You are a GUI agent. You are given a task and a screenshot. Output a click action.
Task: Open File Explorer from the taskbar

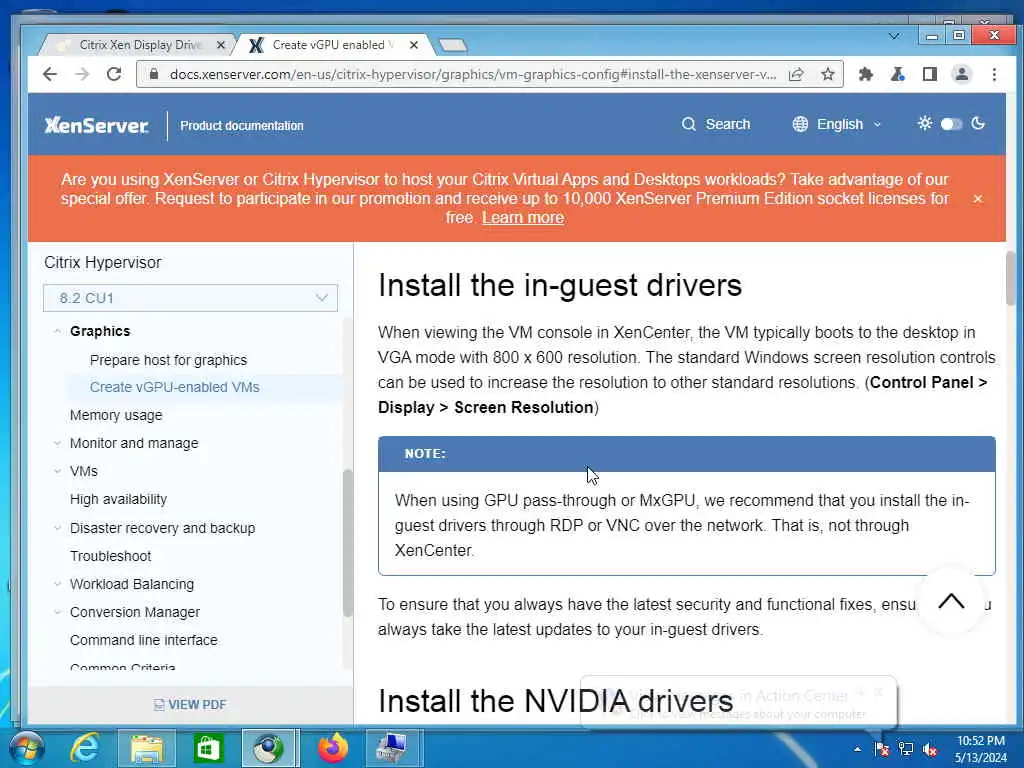coord(147,748)
